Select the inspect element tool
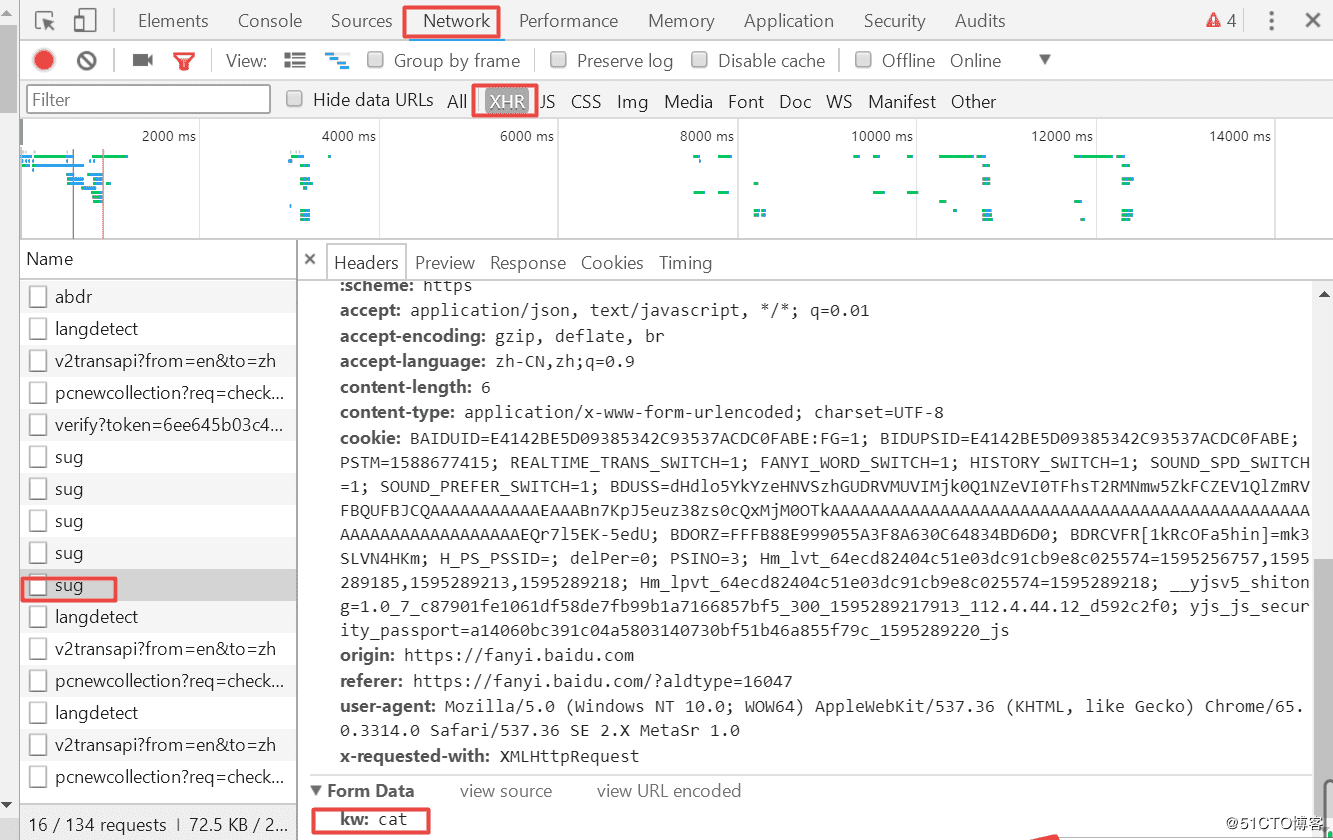 [43, 19]
